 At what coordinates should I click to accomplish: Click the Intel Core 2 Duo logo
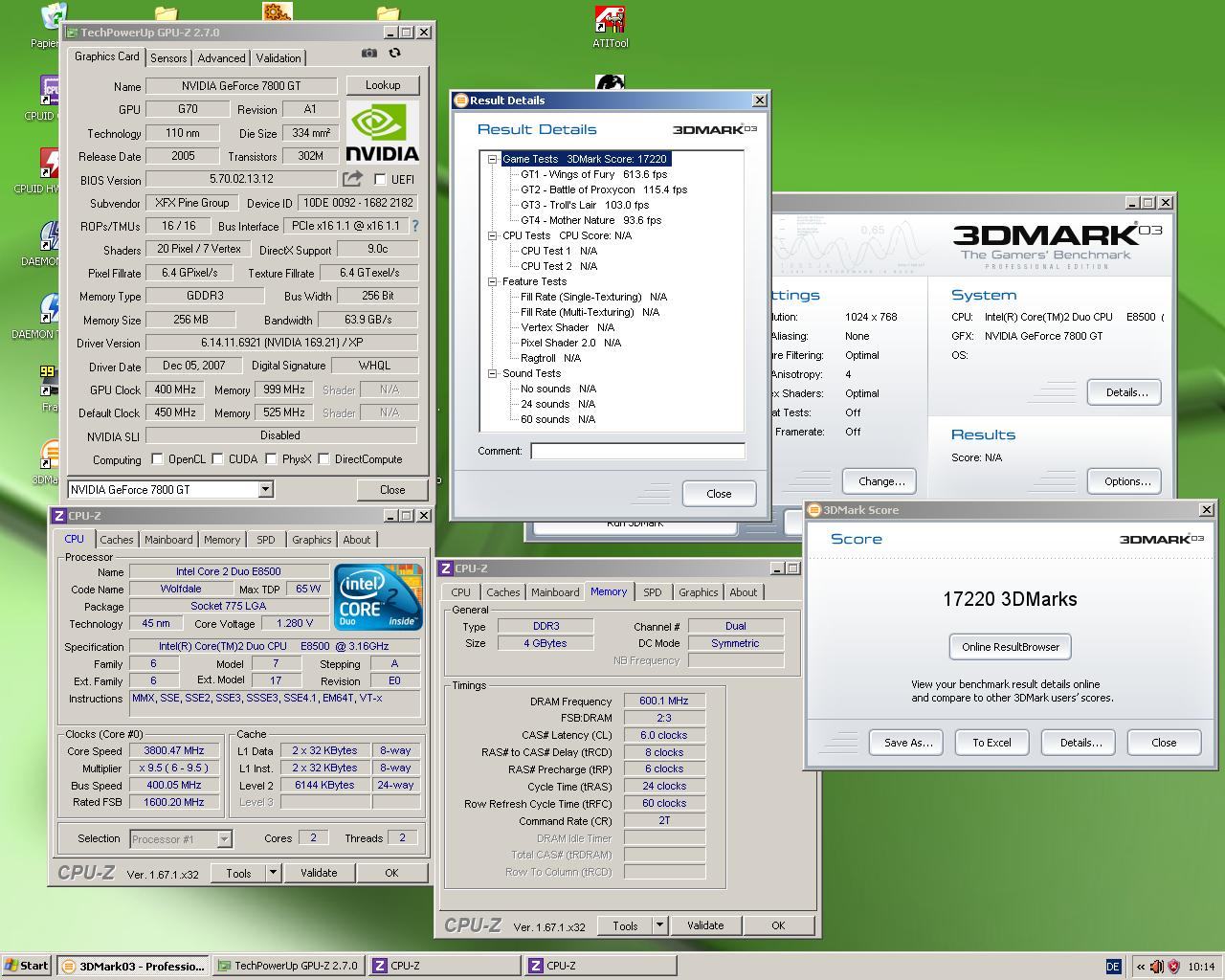pyautogui.click(x=378, y=597)
